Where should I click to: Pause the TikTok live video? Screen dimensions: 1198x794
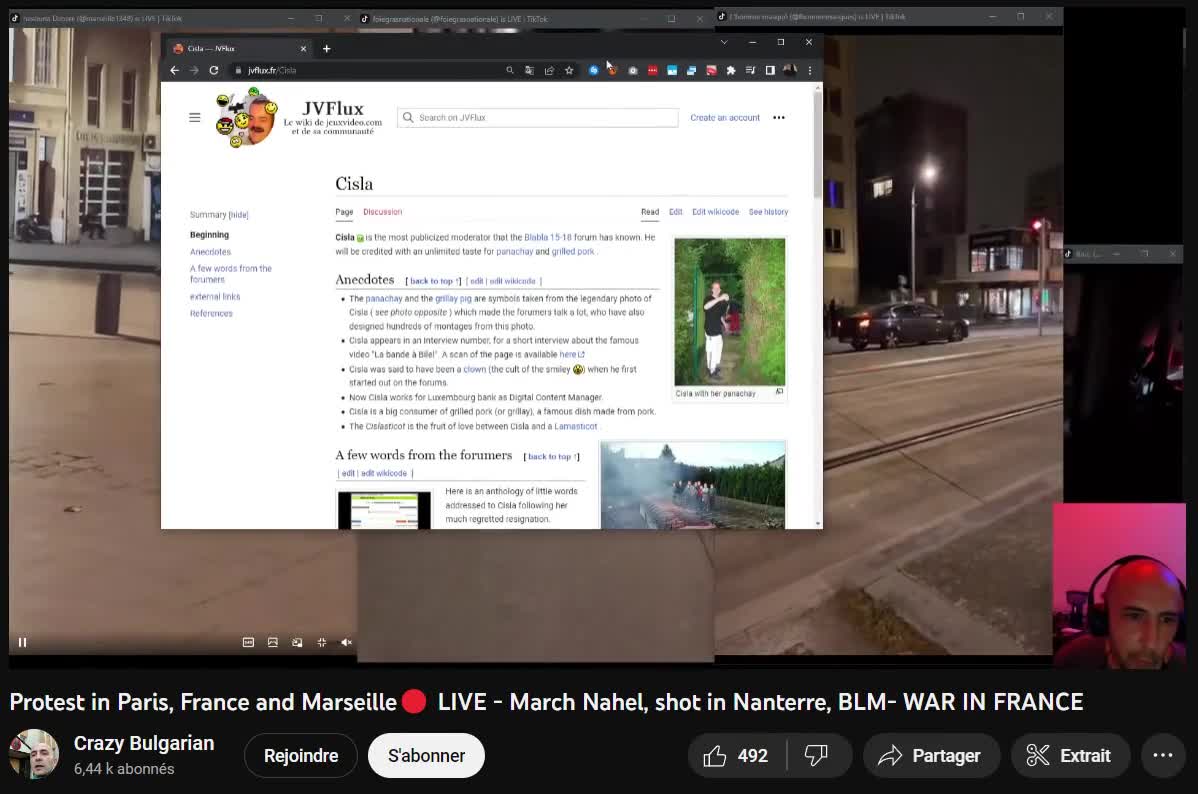click(22, 642)
